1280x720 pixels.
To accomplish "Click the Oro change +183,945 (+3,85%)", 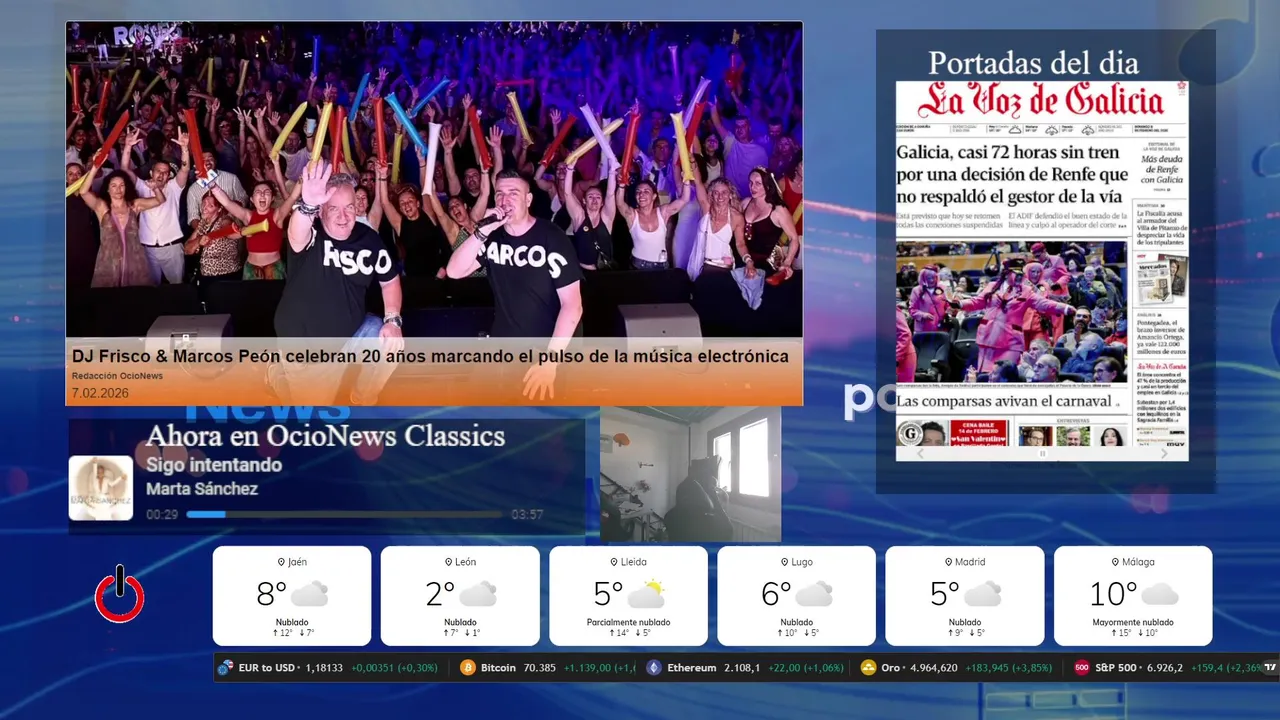I will (x=1009, y=668).
